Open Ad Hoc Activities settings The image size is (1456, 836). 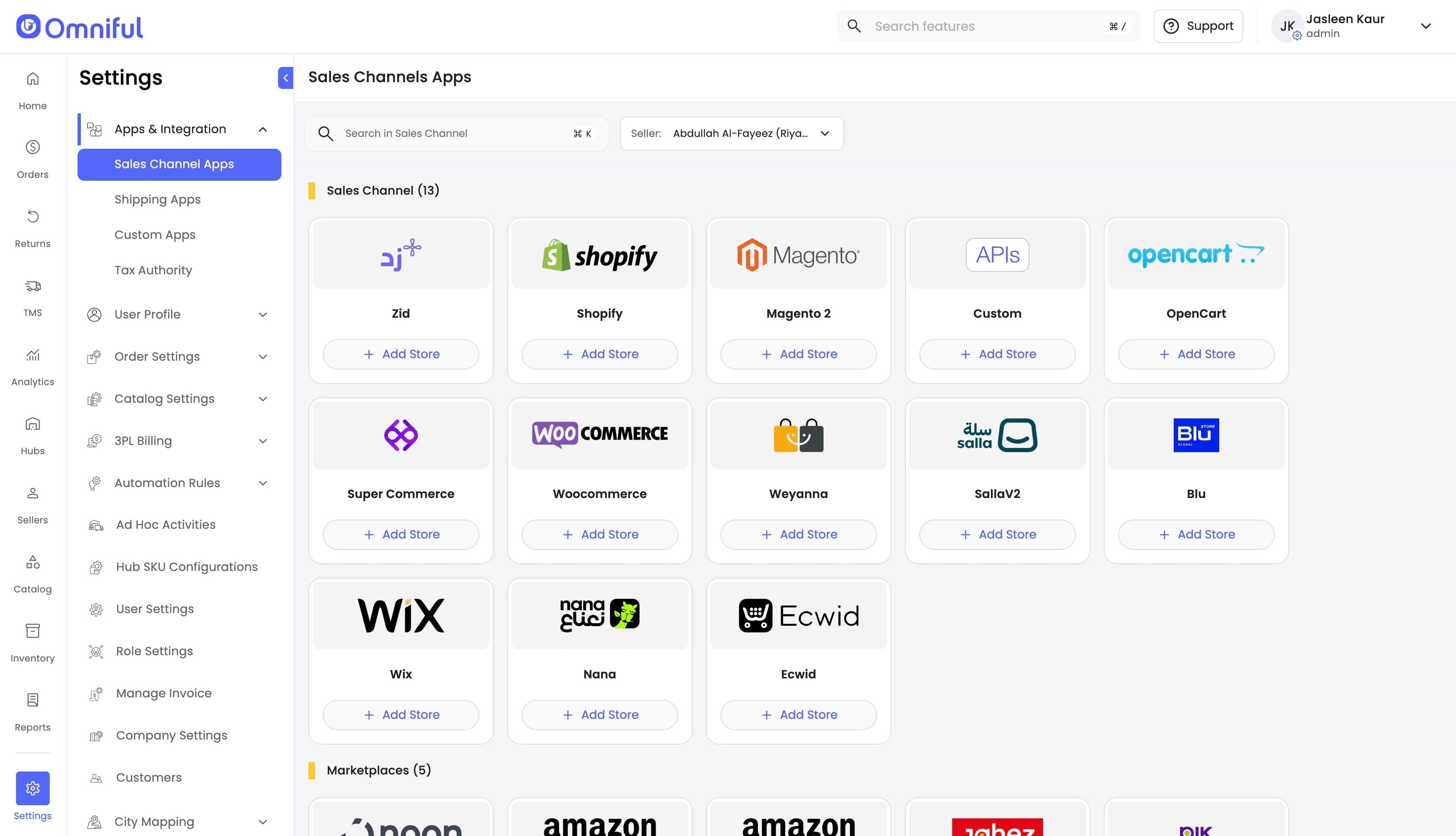(x=165, y=525)
